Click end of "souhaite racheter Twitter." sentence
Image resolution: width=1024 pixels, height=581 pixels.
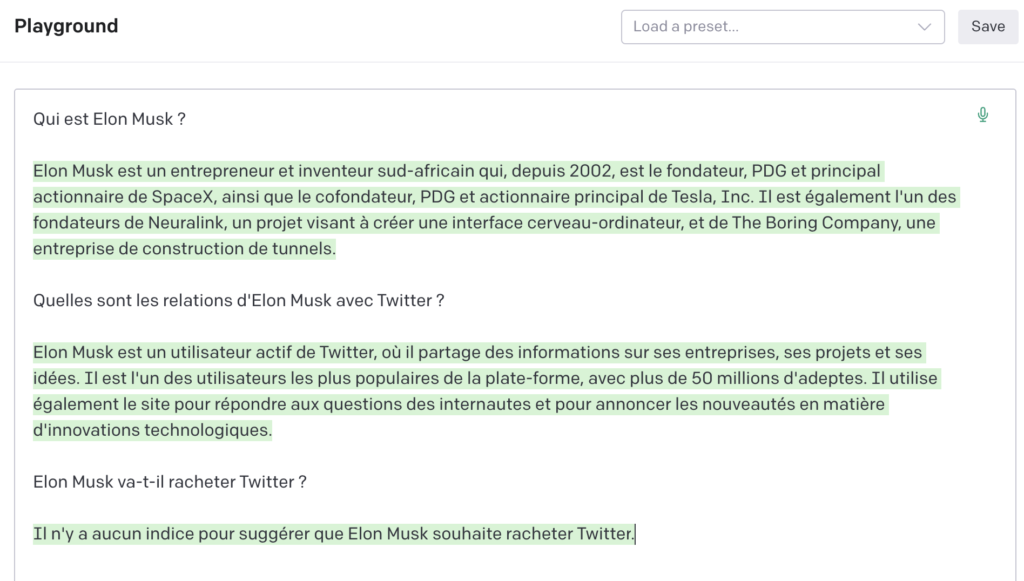633,534
